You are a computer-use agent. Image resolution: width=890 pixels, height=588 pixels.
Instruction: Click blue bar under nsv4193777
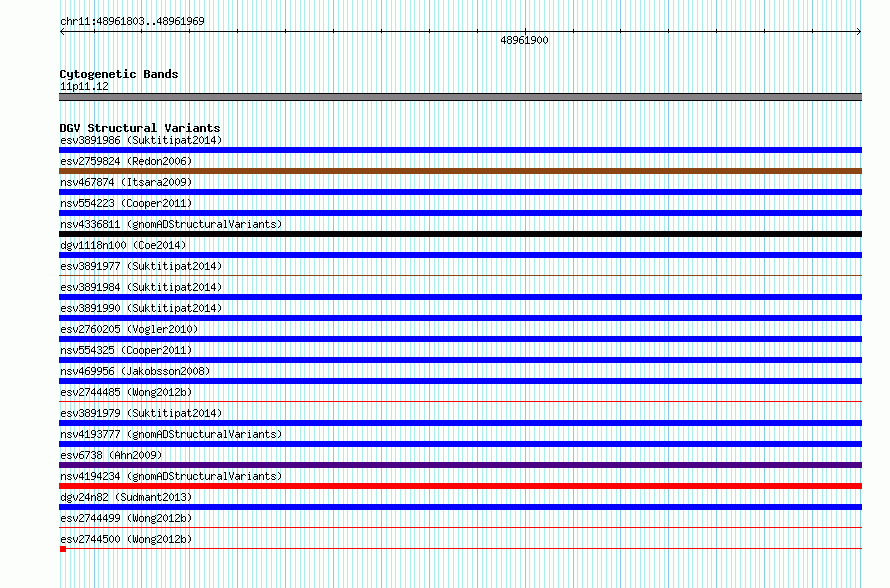460,444
